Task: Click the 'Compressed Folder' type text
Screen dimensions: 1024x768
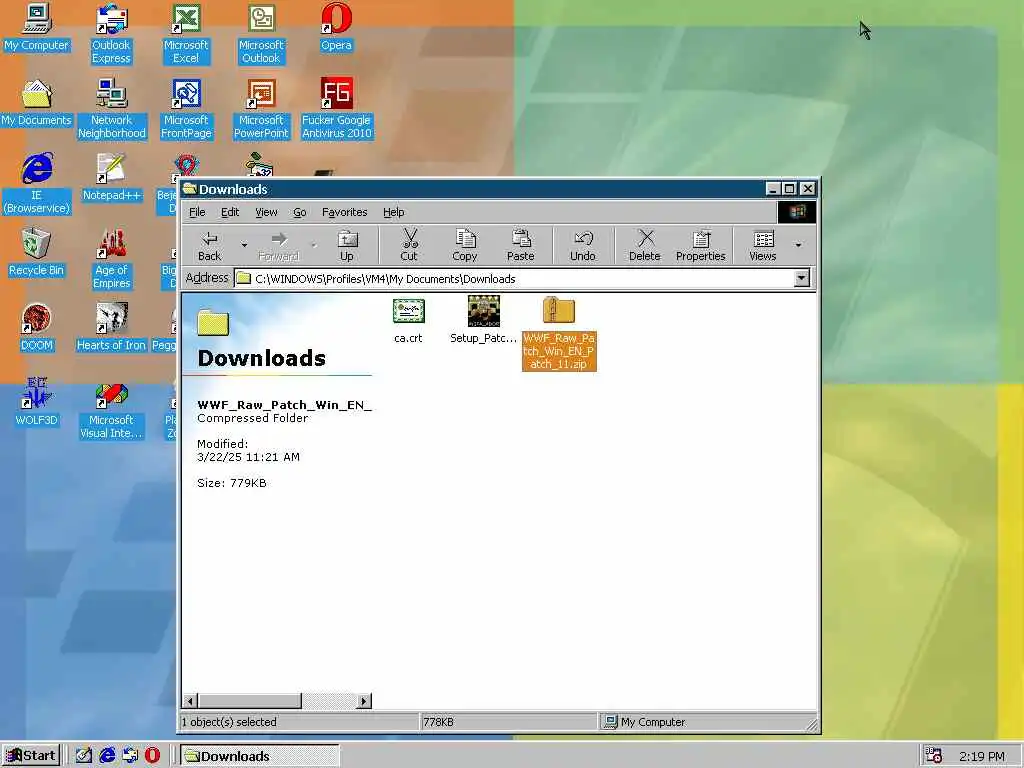Action: [253, 418]
